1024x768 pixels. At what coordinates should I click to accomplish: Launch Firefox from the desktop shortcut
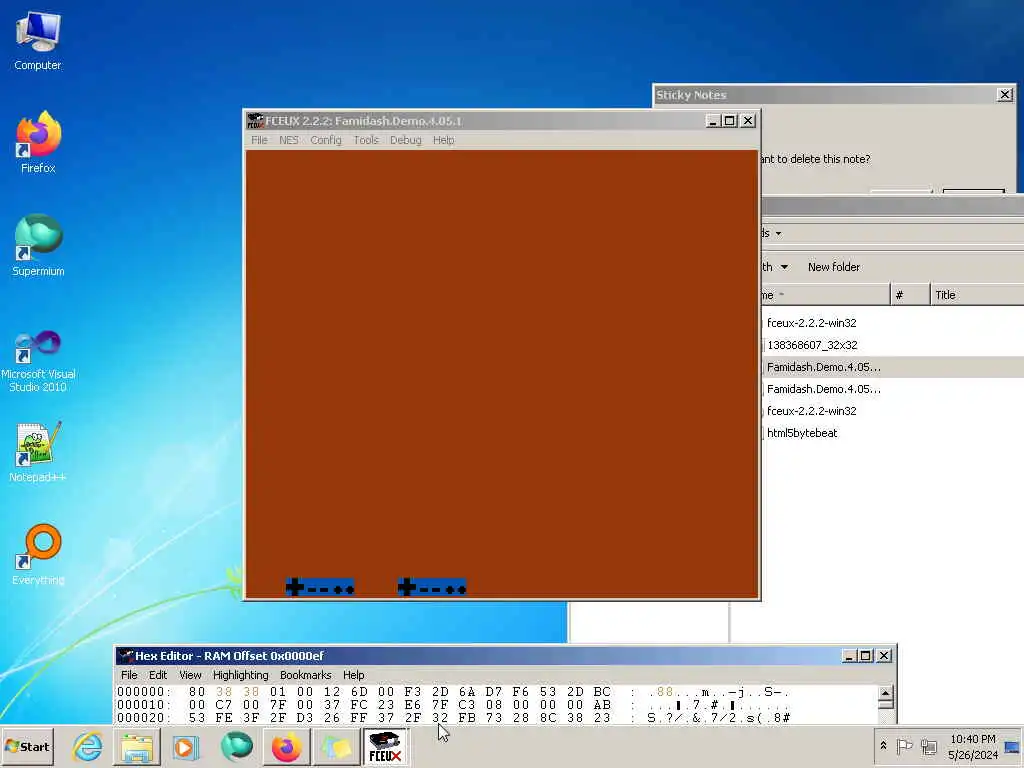38,142
